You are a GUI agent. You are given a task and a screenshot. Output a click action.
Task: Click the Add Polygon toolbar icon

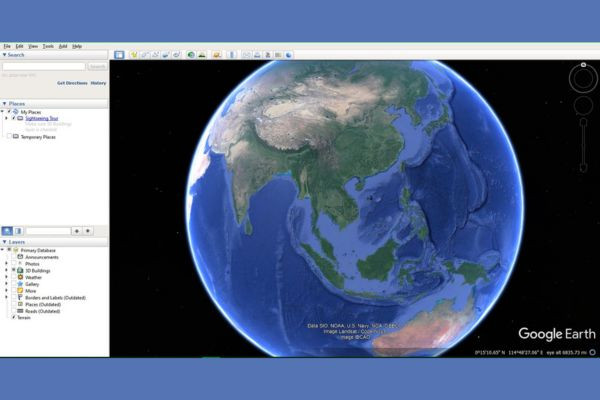click(145, 55)
